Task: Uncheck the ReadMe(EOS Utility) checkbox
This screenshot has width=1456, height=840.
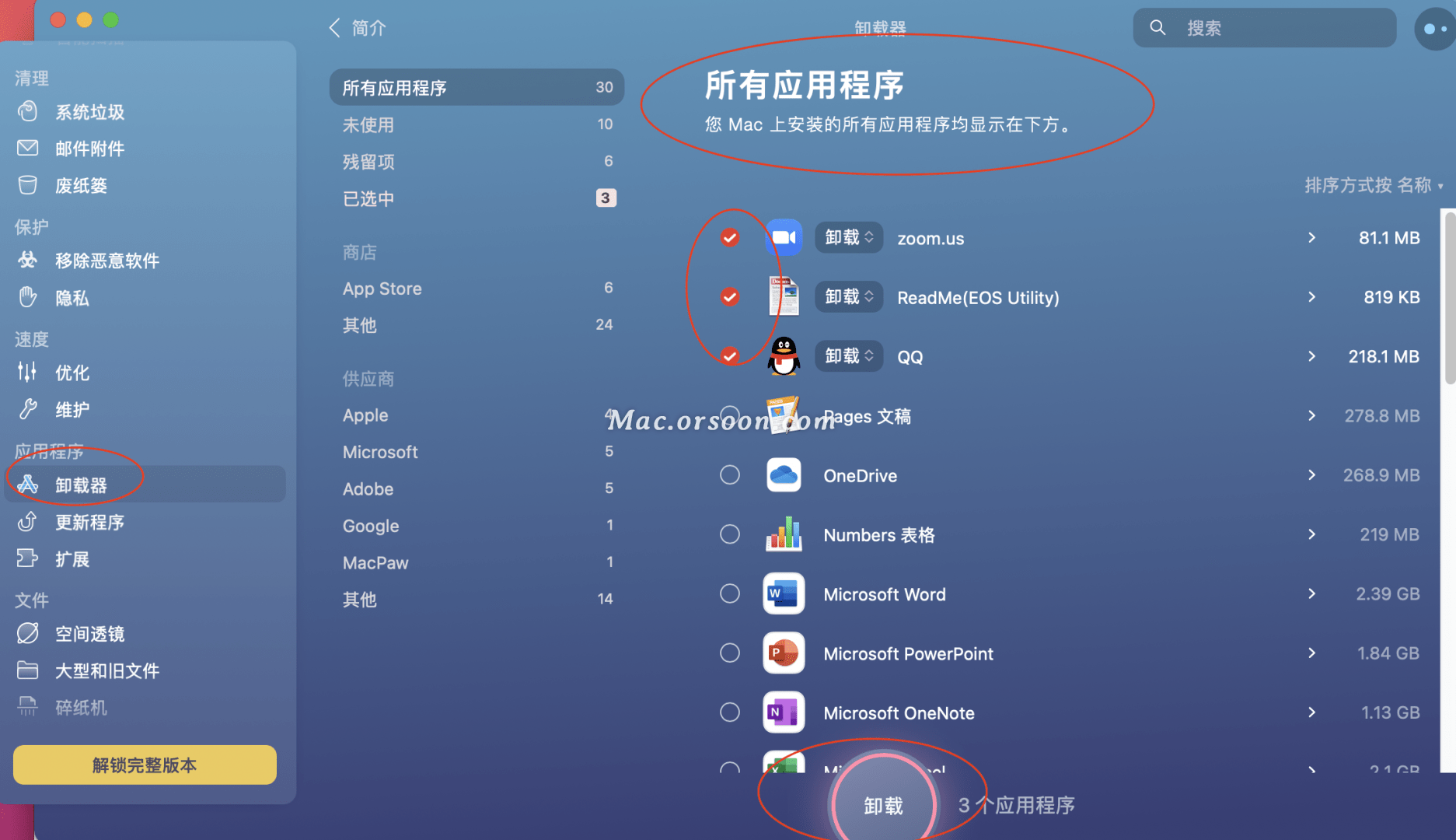Action: point(729,296)
